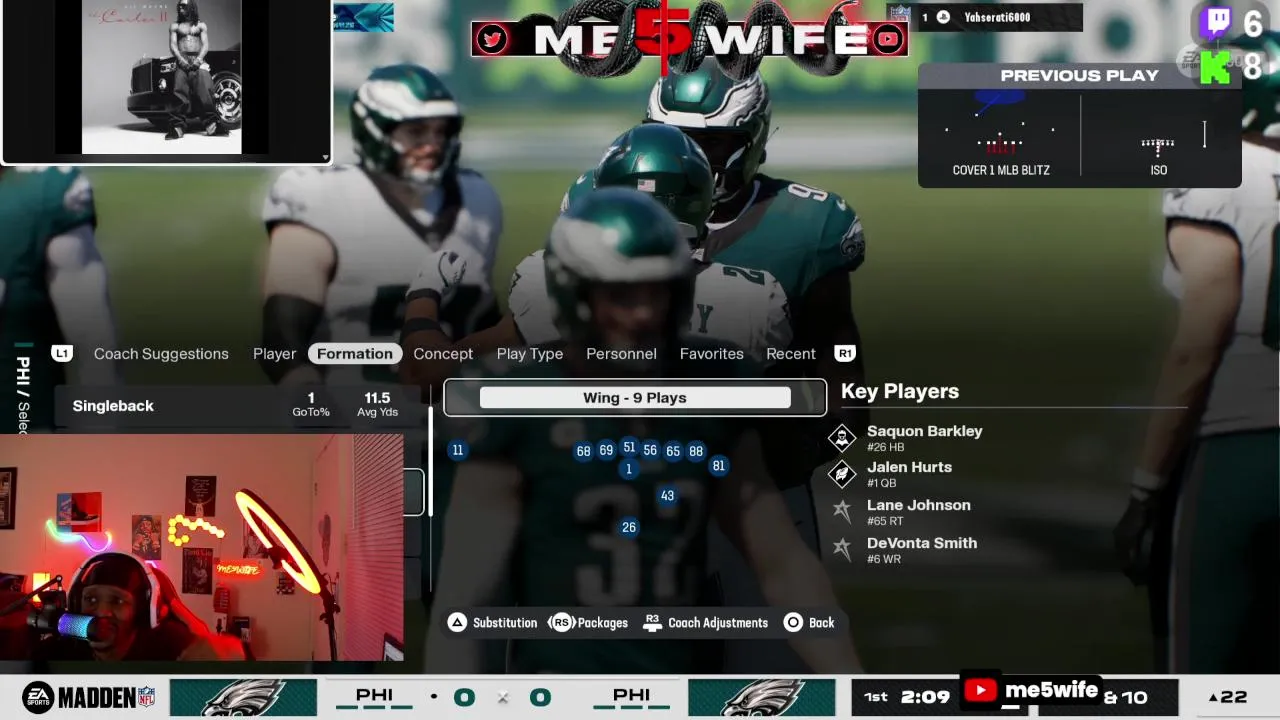
Task: Click the Substitution label
Action: (x=505, y=623)
